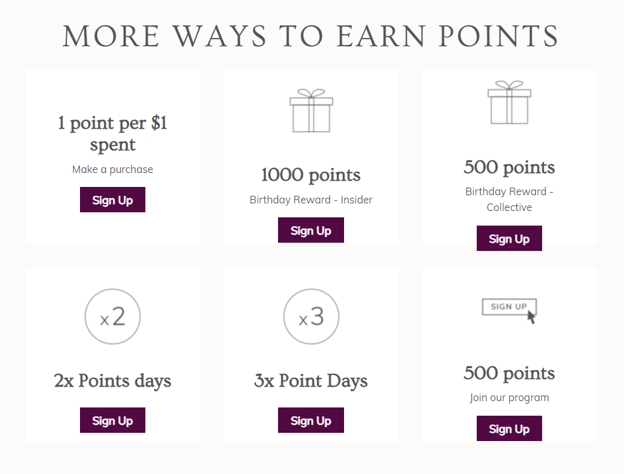This screenshot has width=624, height=474.
Task: Sign up for Birthday Reward - Collective
Action: (509, 238)
